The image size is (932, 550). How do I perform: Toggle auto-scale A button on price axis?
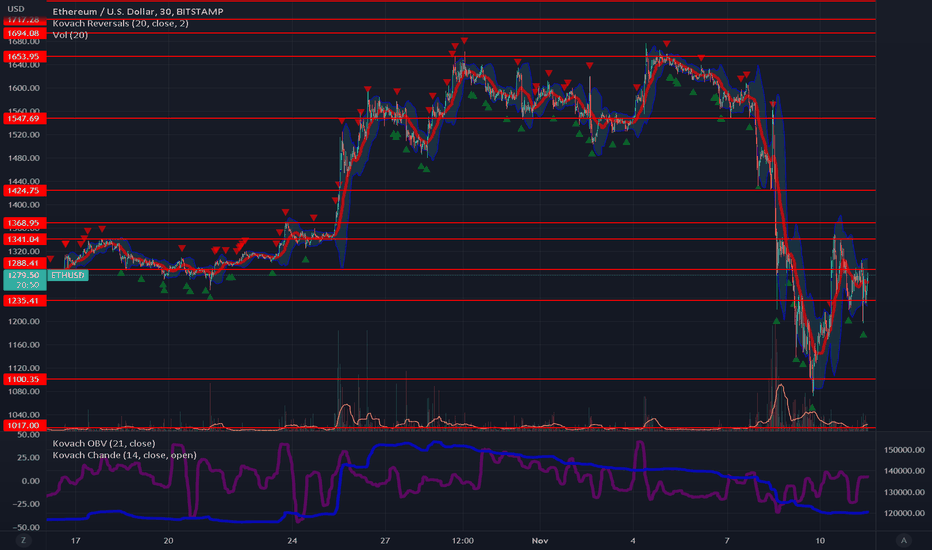(904, 540)
